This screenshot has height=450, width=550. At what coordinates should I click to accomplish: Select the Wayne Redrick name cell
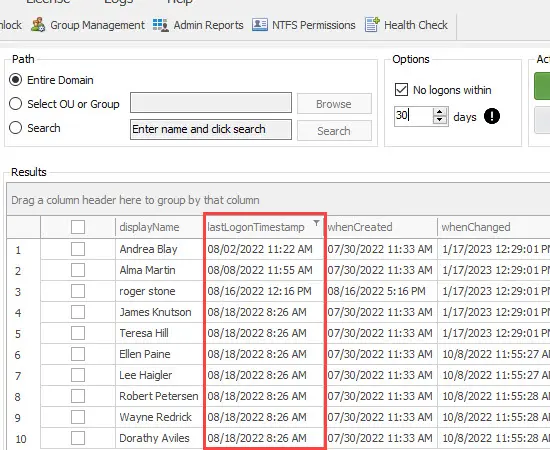[x=159, y=417]
